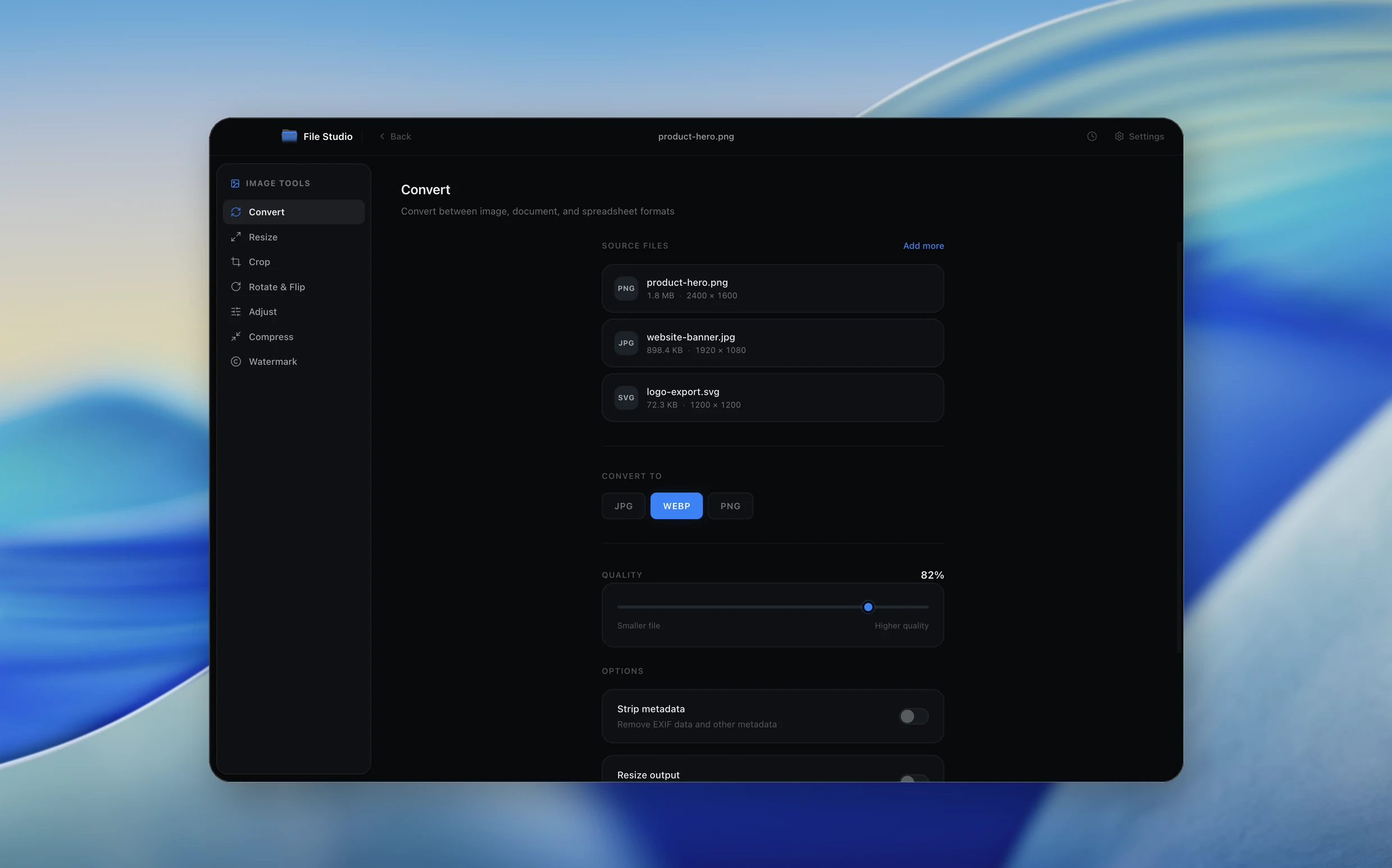Click the Convert arrows icon in sidebar

point(236,212)
